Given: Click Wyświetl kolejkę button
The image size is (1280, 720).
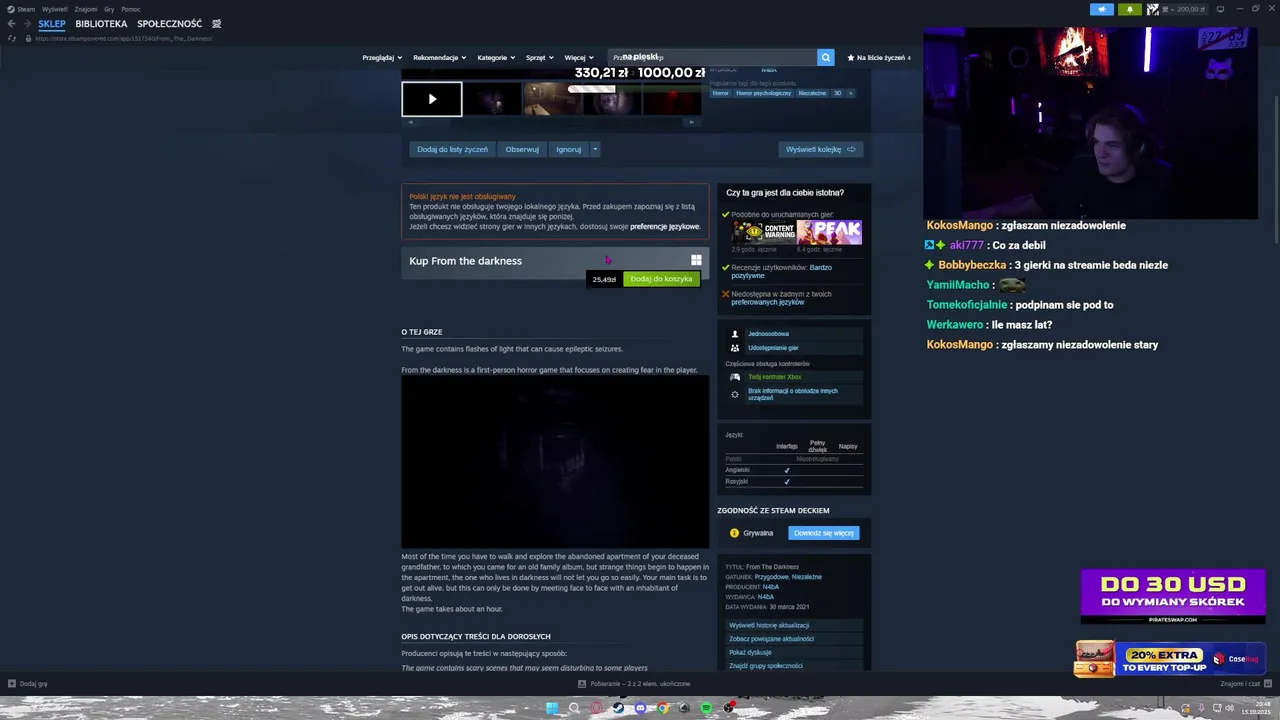Looking at the screenshot, I should coord(821,149).
